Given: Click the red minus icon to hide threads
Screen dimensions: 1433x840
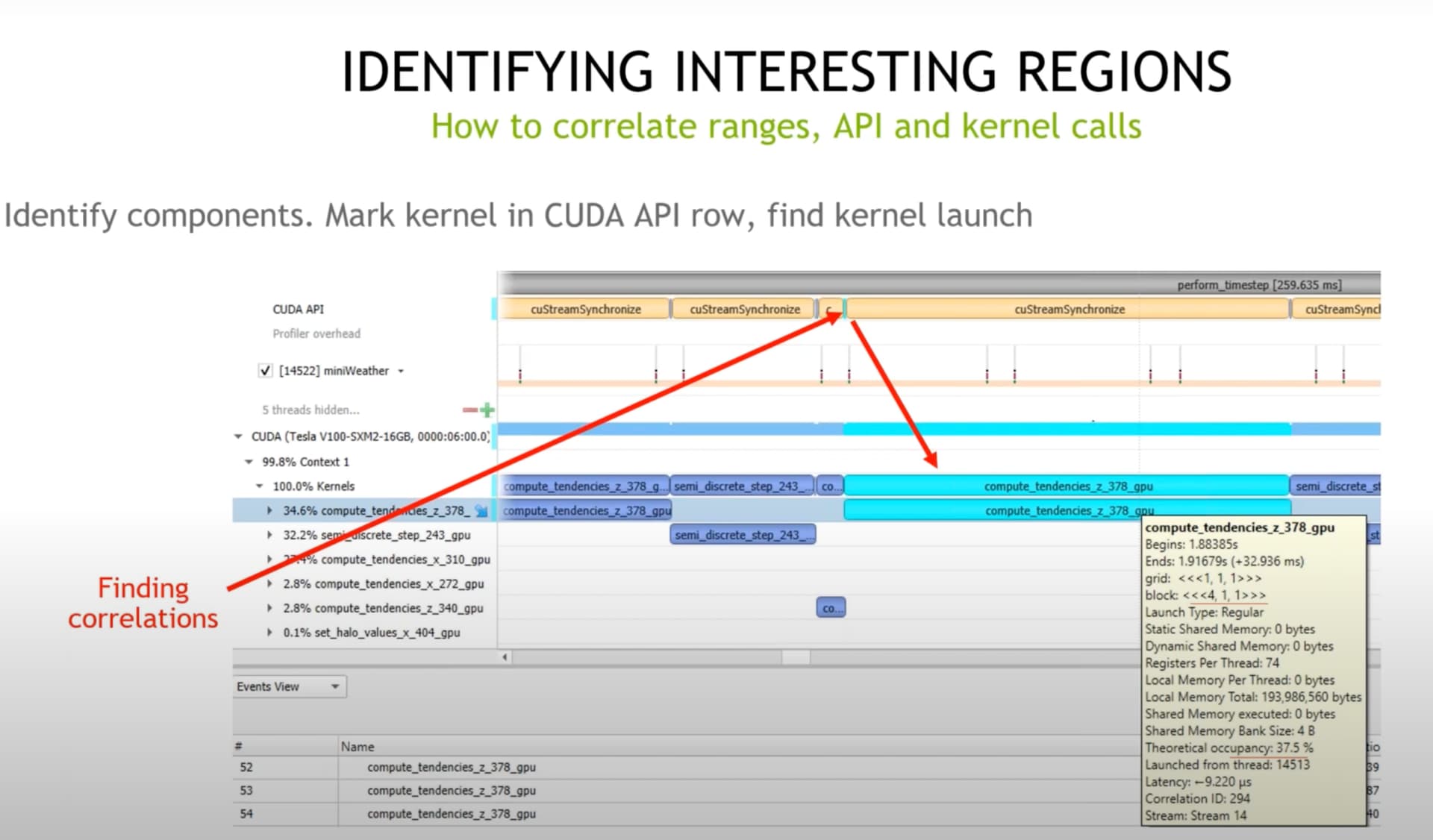Looking at the screenshot, I should pyautogui.click(x=469, y=410).
